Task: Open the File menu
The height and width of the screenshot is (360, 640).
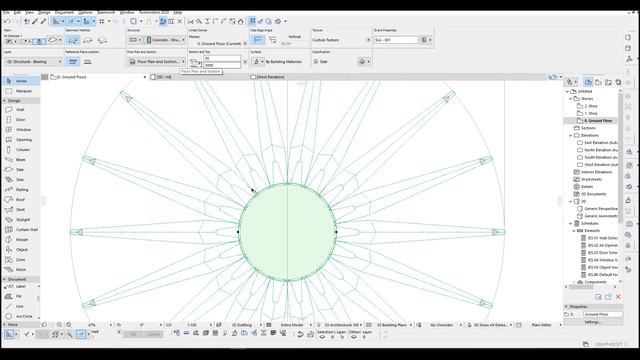Action: (6, 13)
